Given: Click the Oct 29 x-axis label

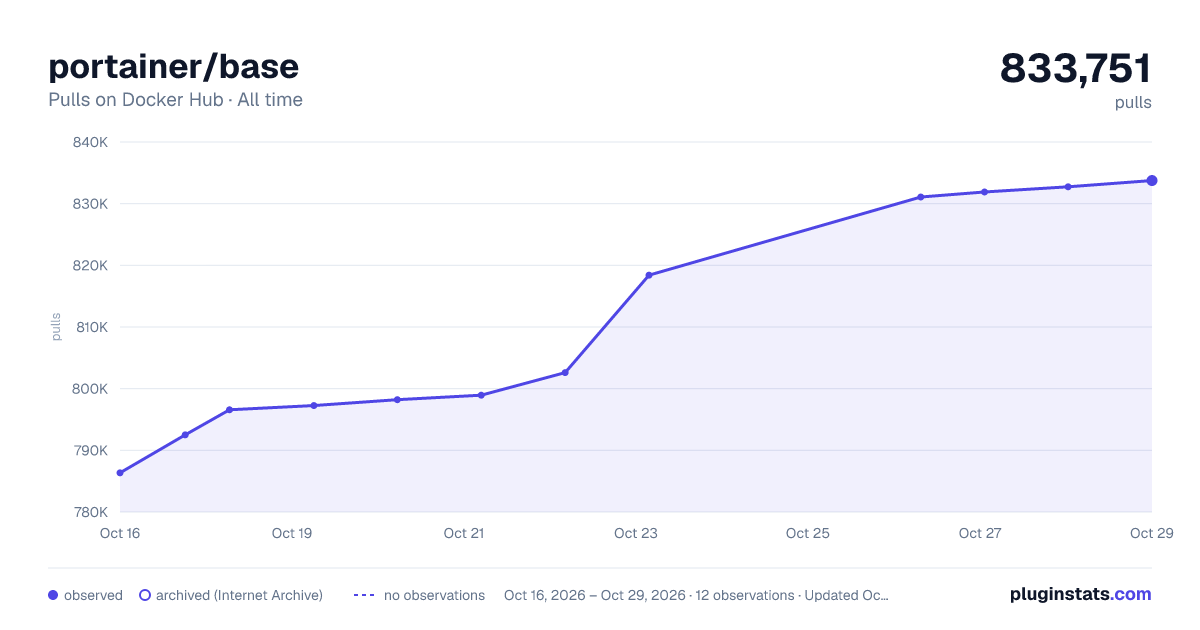Looking at the screenshot, I should pos(1151,533).
